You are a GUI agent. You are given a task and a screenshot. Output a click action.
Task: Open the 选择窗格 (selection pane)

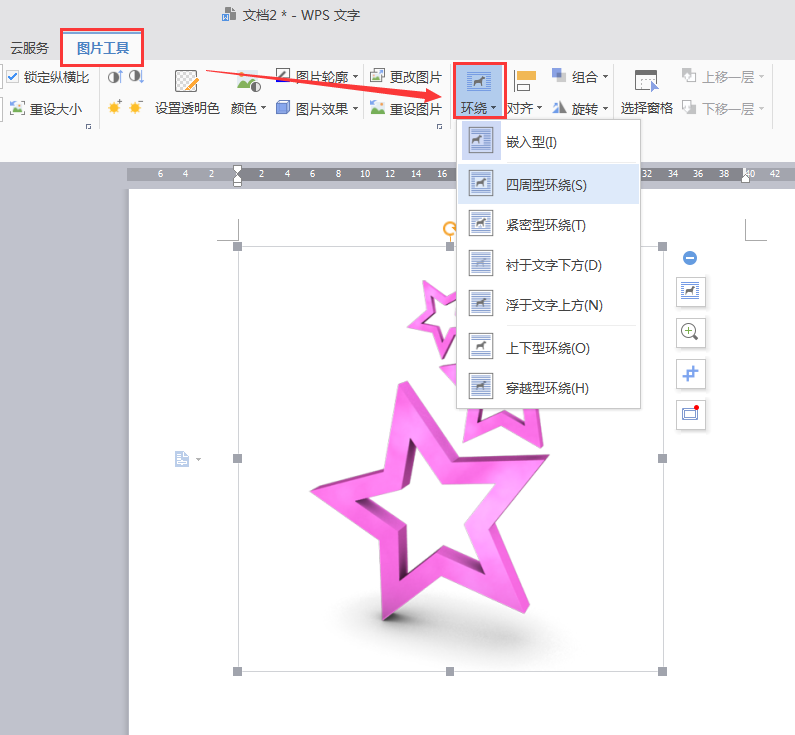tap(646, 93)
